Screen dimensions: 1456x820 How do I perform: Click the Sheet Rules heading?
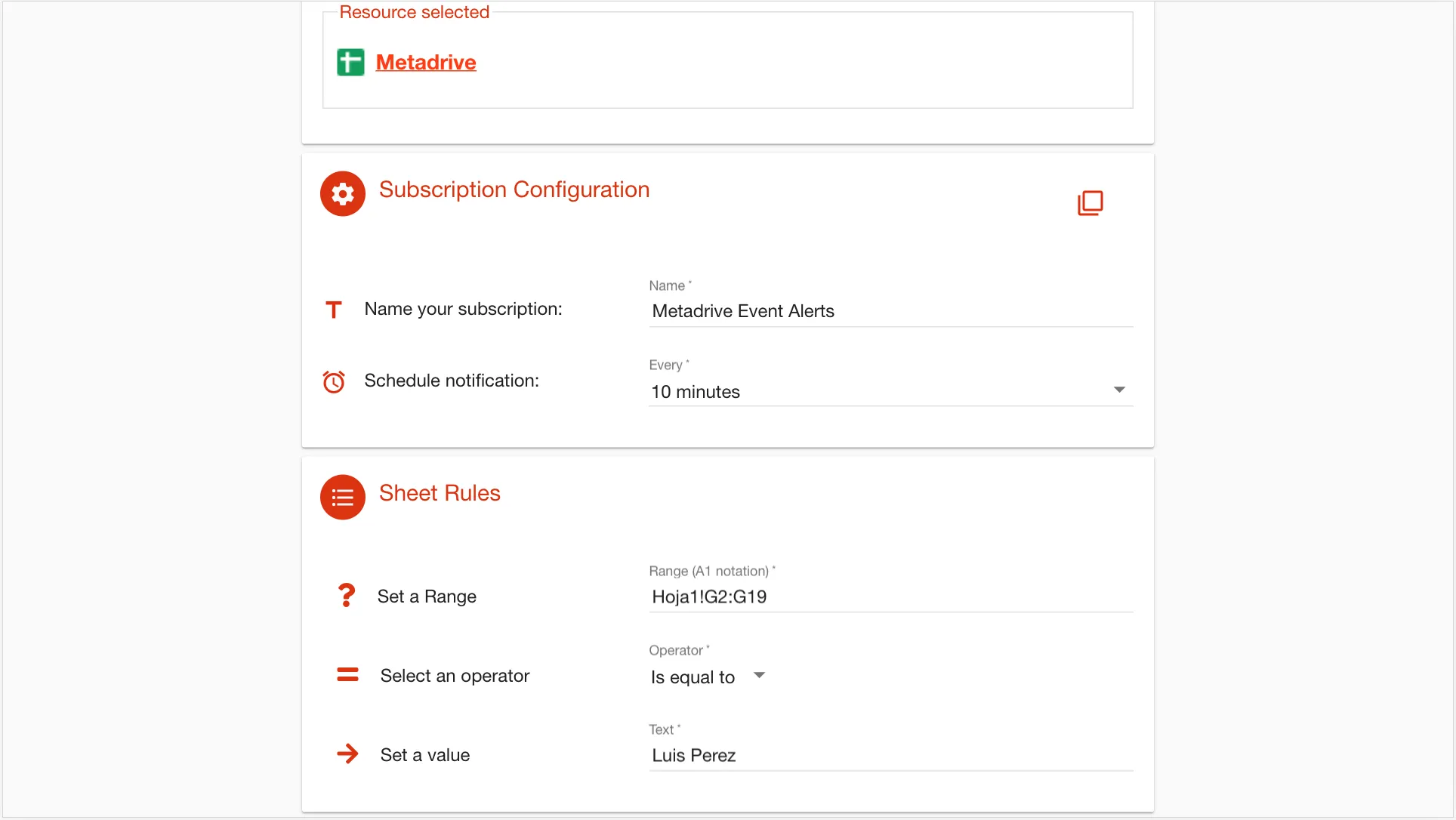click(x=440, y=493)
